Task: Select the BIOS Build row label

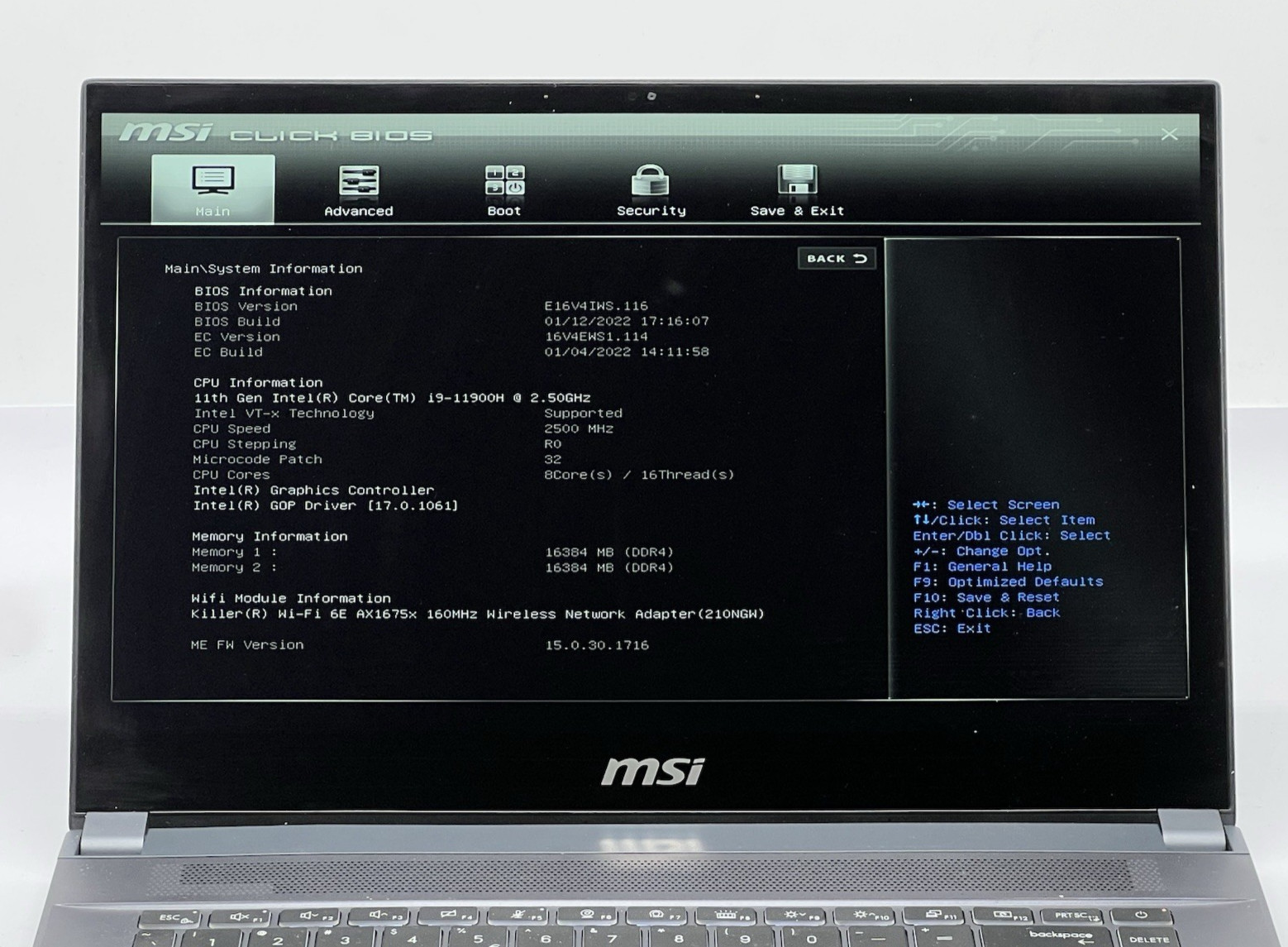Action: click(x=237, y=322)
